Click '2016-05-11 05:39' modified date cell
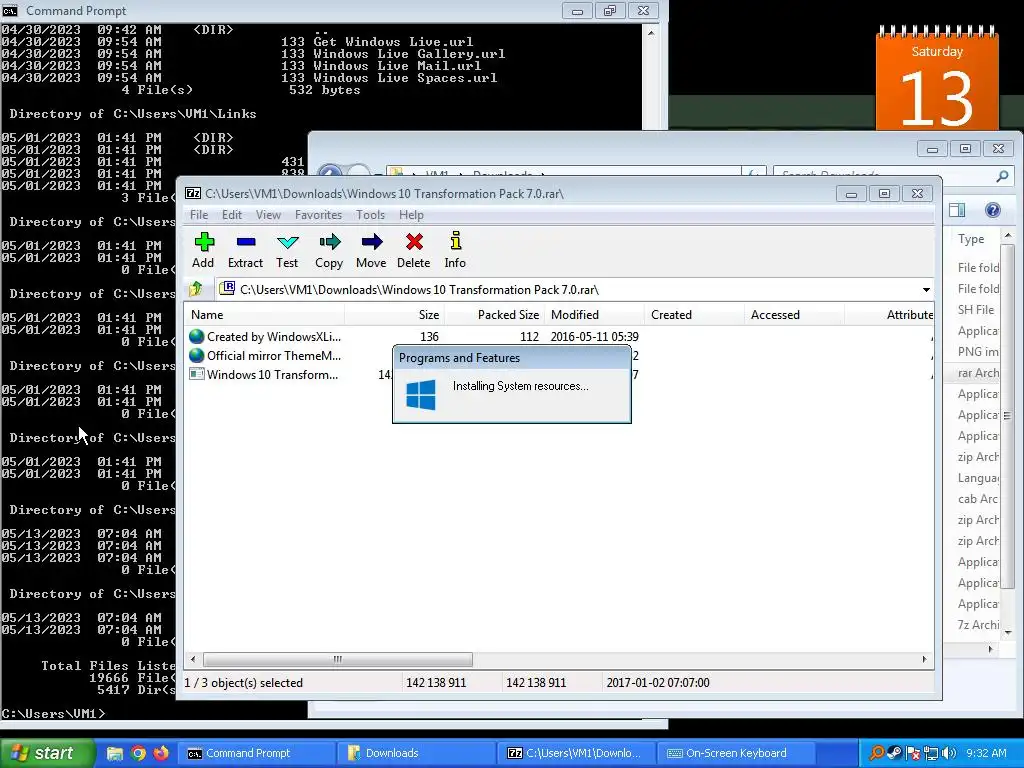Image resolution: width=1024 pixels, height=768 pixels. click(594, 336)
